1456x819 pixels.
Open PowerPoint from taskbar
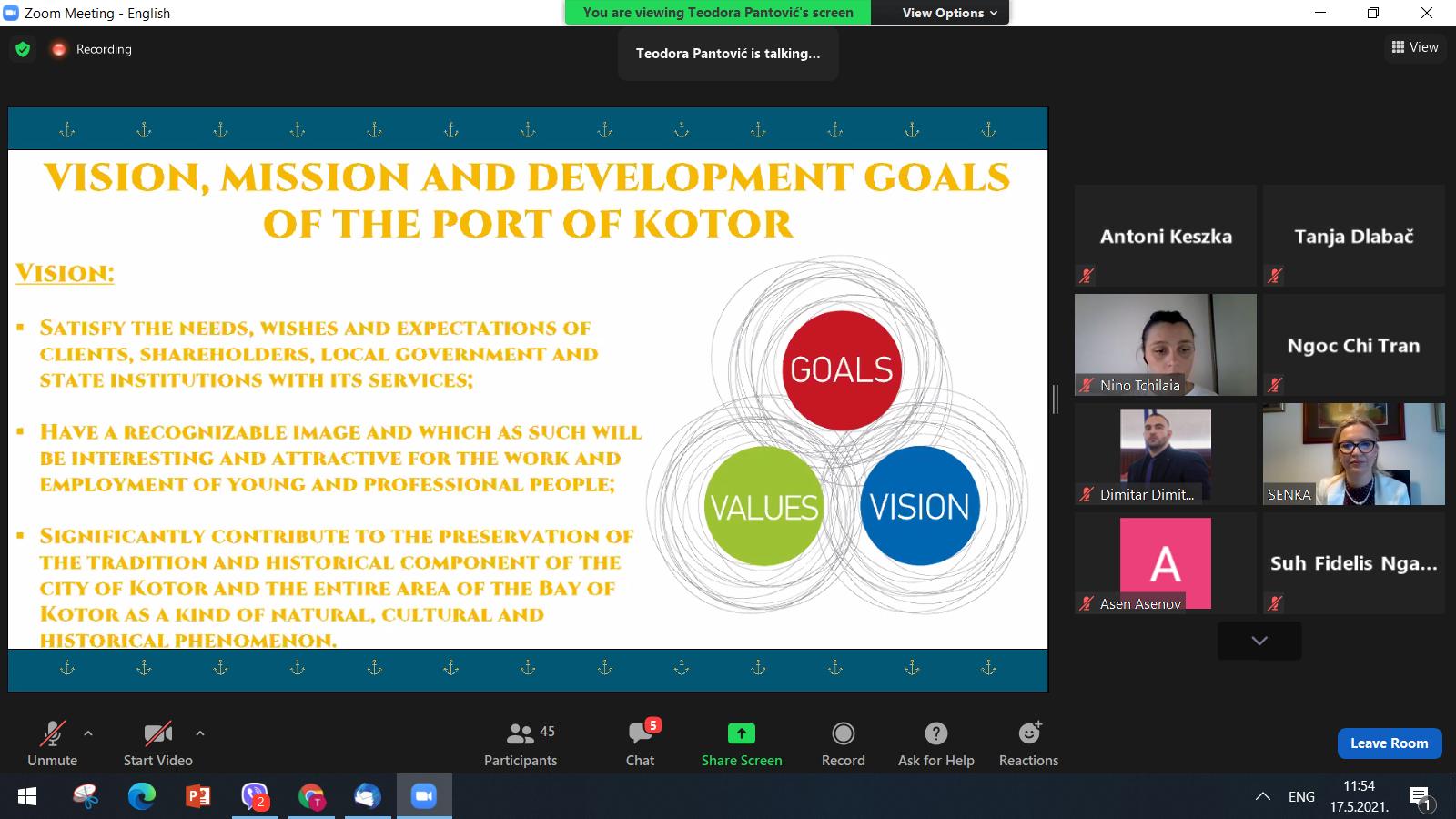(198, 797)
